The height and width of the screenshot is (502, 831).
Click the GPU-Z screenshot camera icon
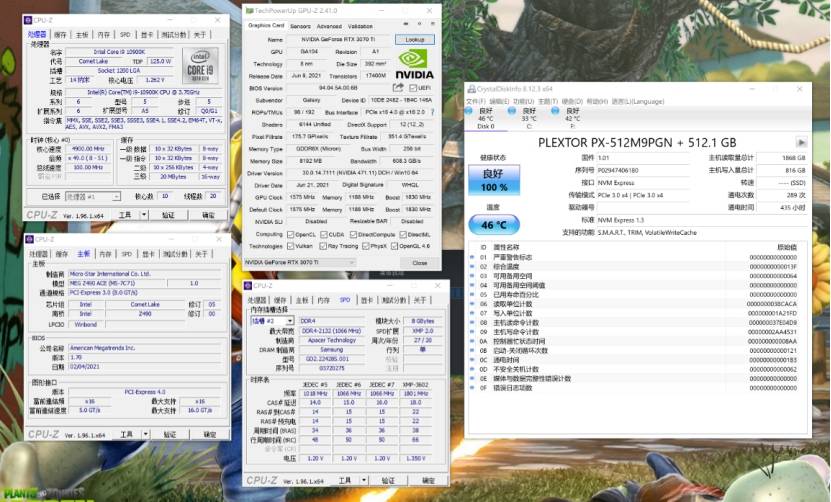point(406,24)
